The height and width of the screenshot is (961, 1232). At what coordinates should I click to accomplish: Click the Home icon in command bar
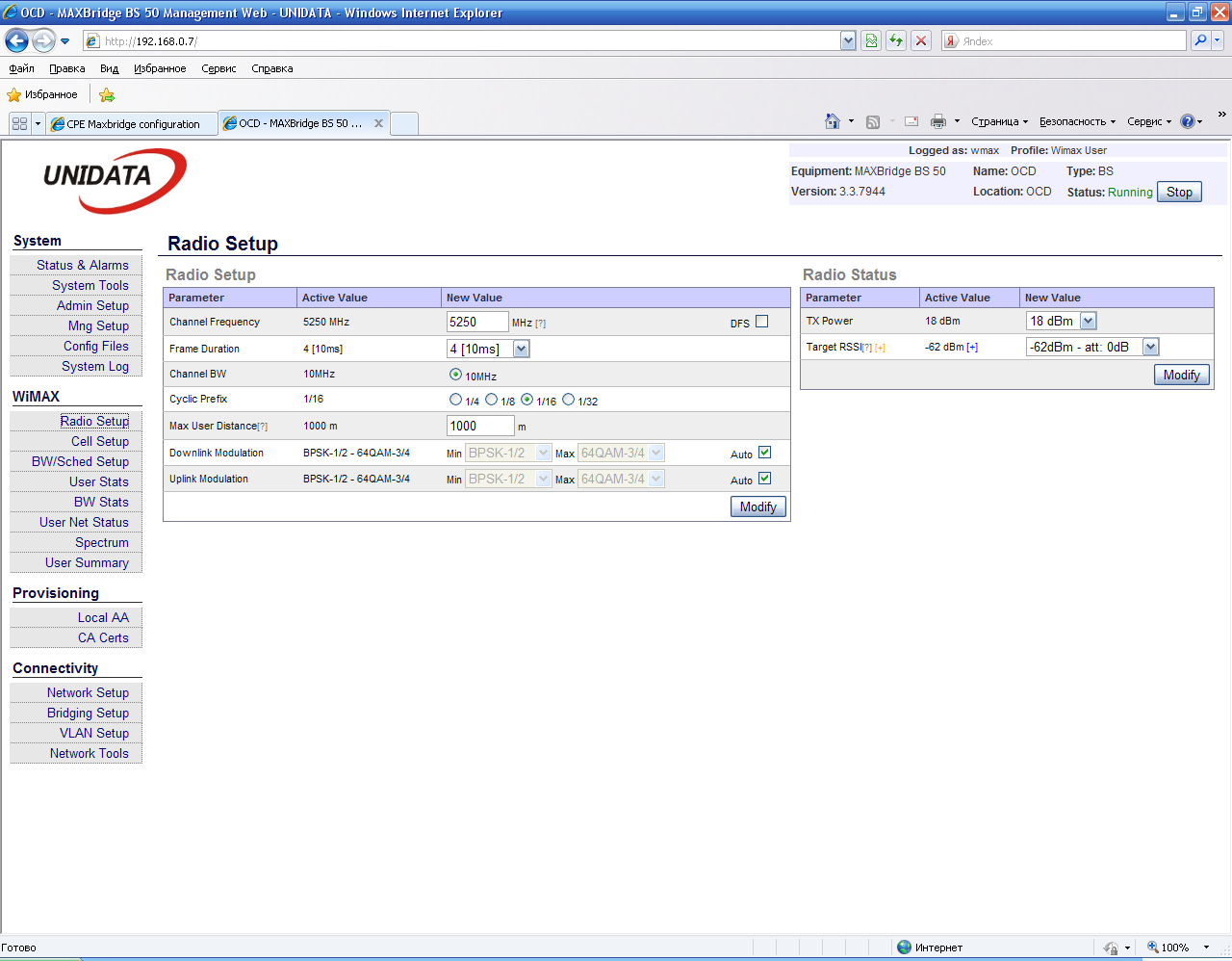tap(833, 121)
